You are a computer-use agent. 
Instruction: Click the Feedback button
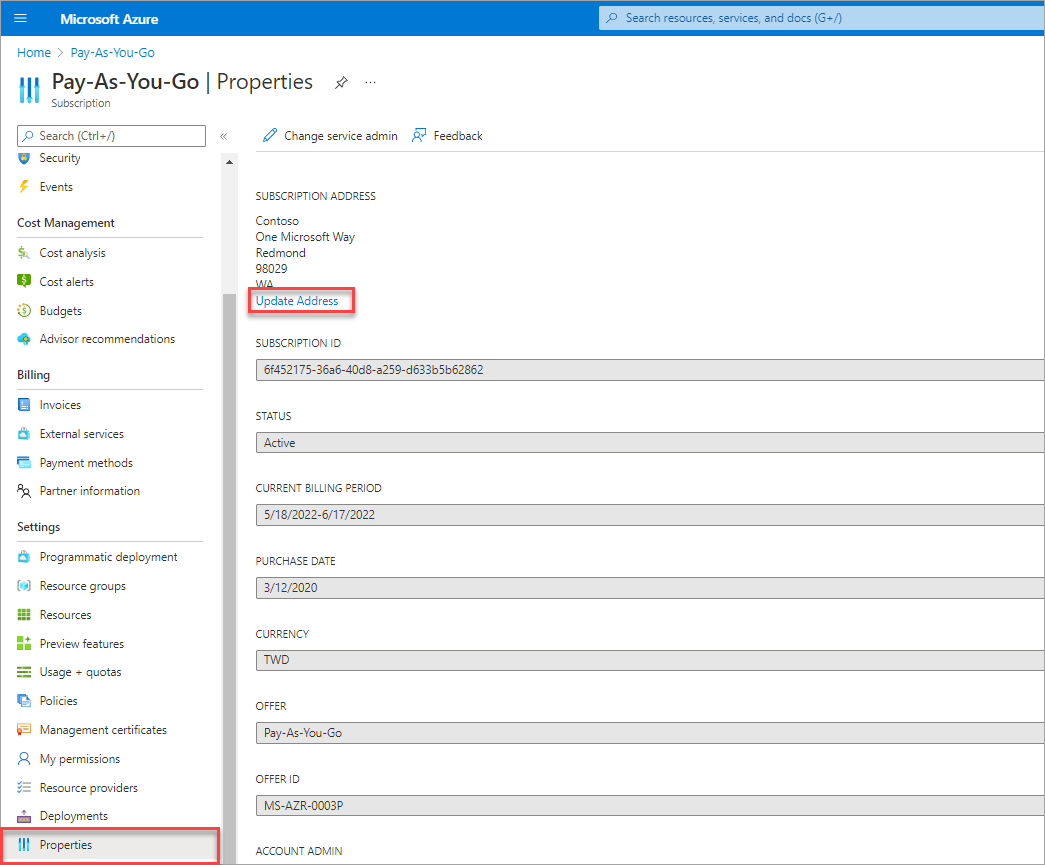point(447,136)
